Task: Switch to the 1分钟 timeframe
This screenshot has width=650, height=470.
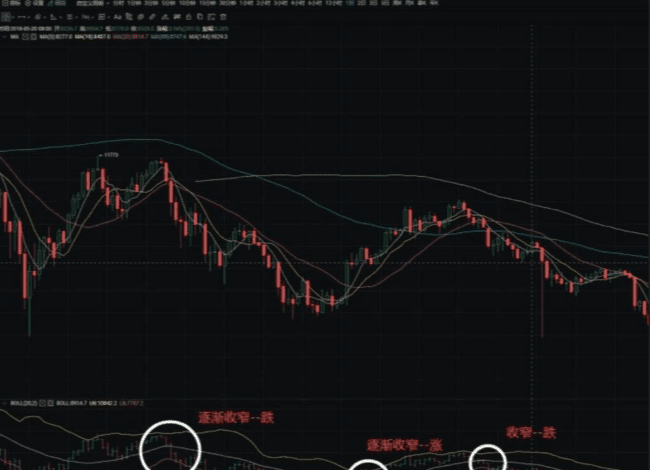Action: [134, 3]
